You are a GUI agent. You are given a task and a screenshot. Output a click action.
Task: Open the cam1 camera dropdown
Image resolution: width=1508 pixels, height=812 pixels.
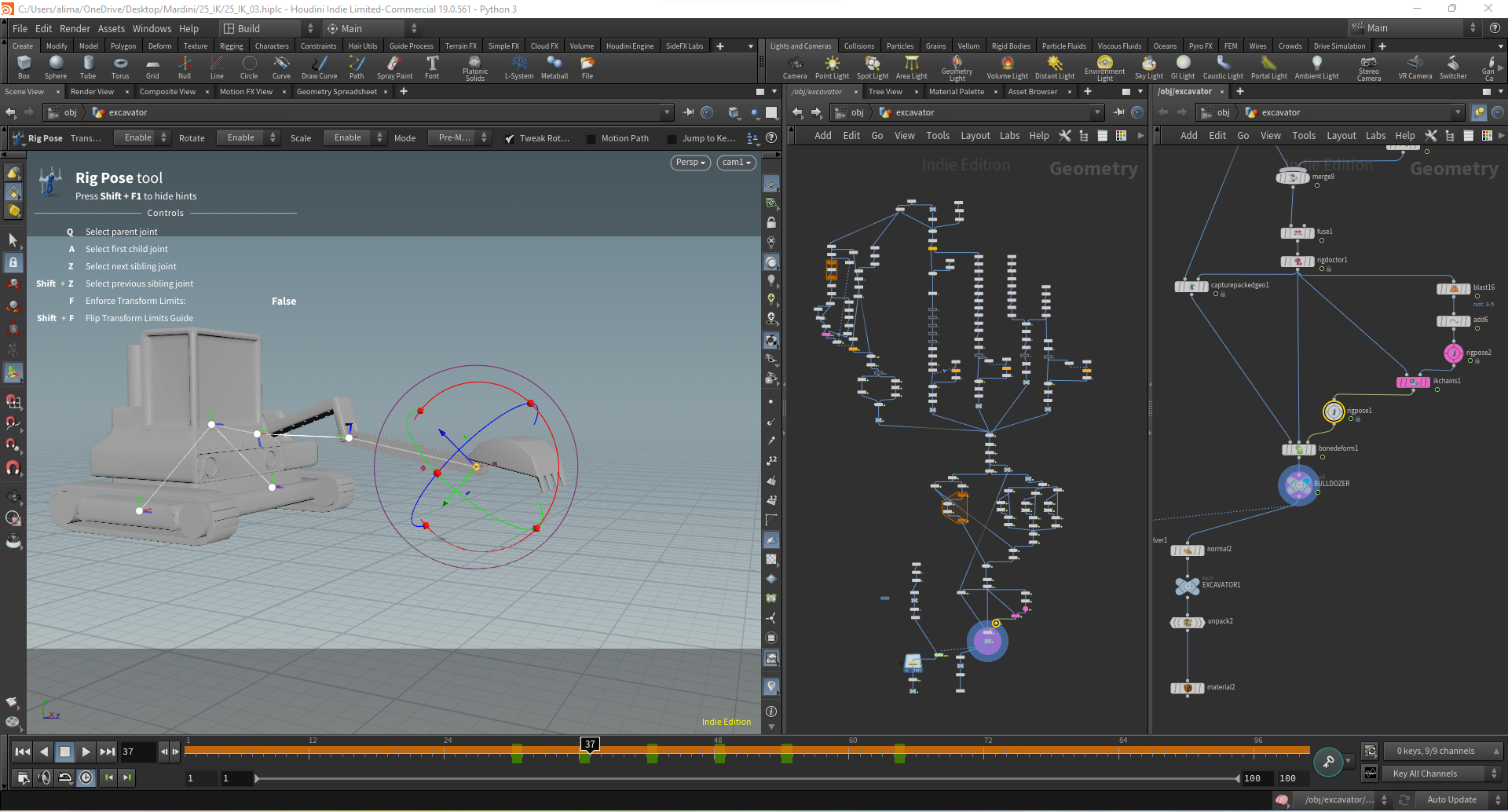(737, 163)
